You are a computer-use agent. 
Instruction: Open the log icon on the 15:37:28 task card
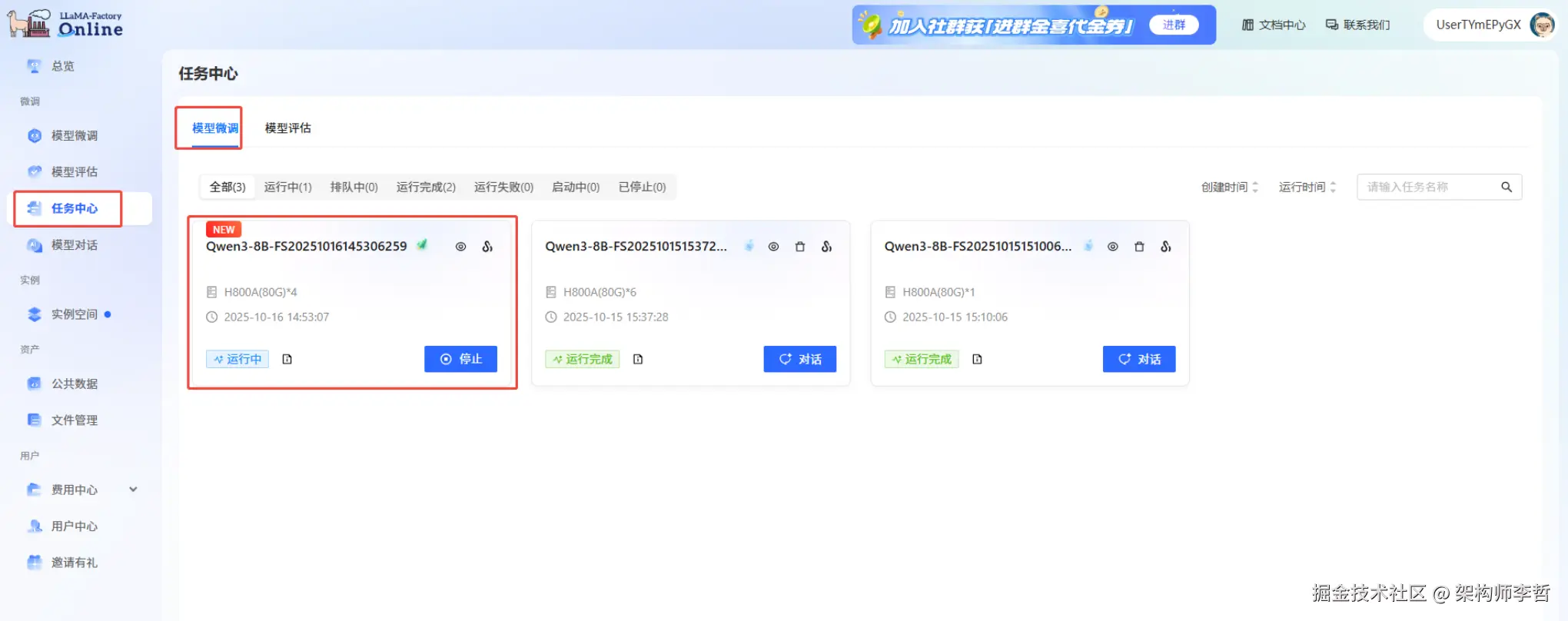point(638,359)
